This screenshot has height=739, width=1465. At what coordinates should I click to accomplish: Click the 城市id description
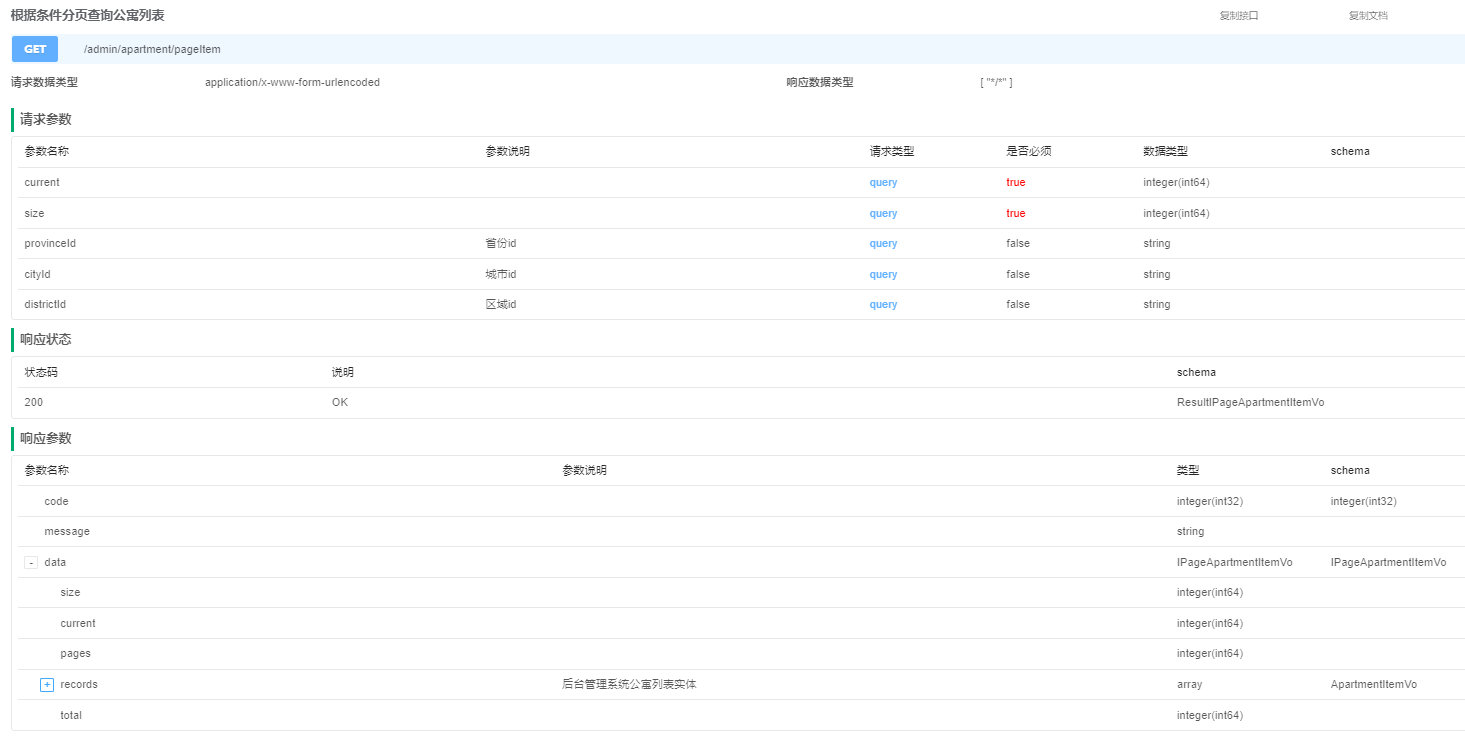(501, 275)
